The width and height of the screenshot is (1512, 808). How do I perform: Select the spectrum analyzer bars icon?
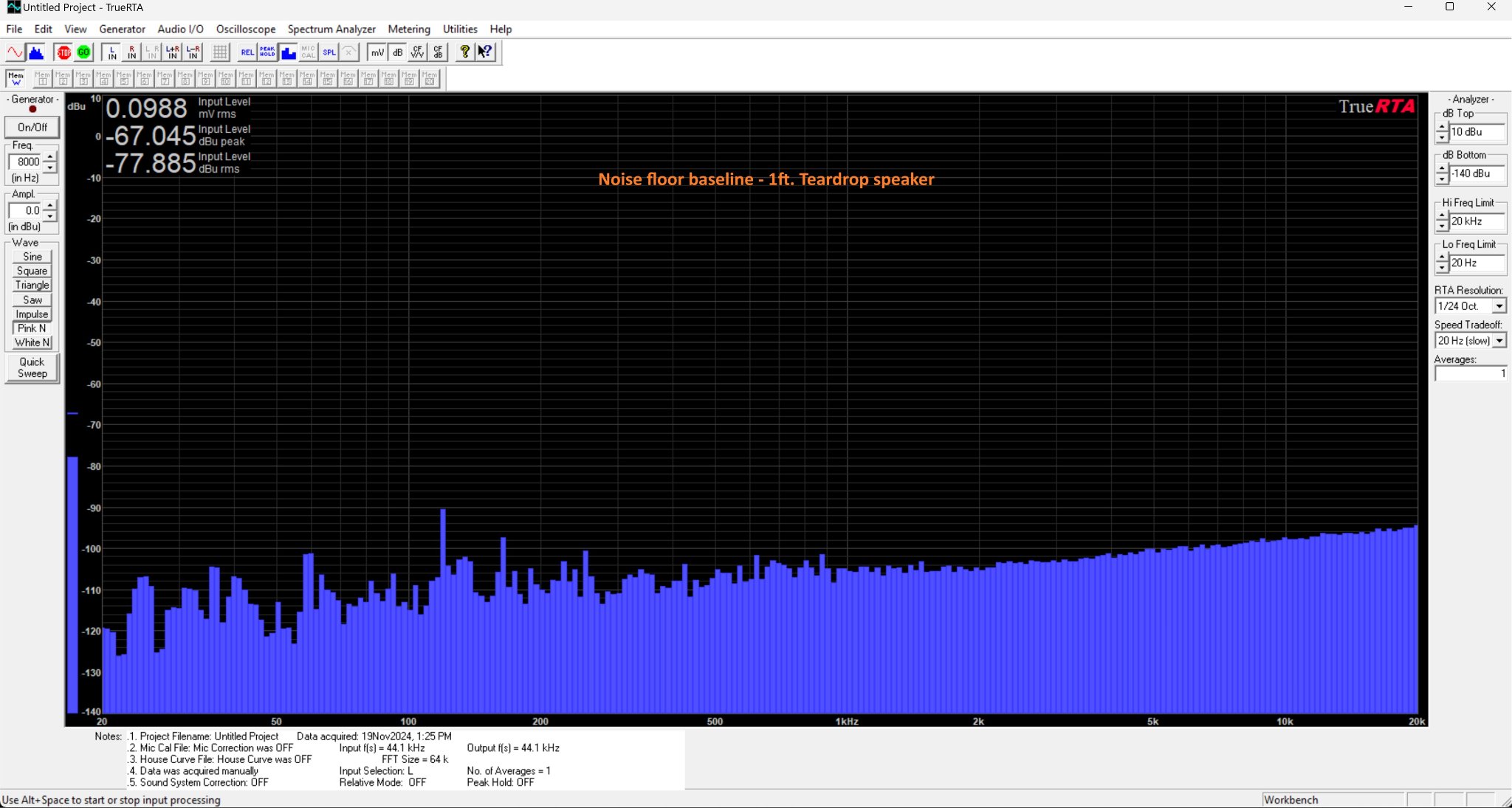click(35, 52)
